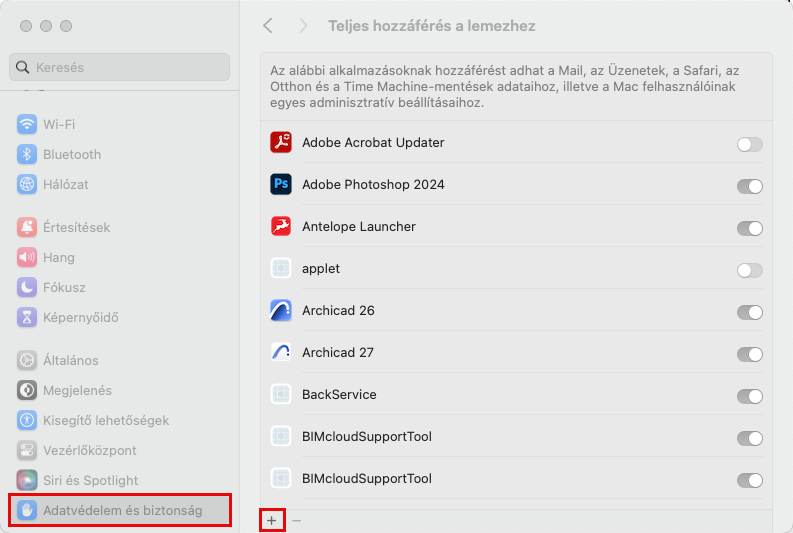The image size is (793, 533).
Task: Open Vezérlőközpont control center icon
Action: 27,451
